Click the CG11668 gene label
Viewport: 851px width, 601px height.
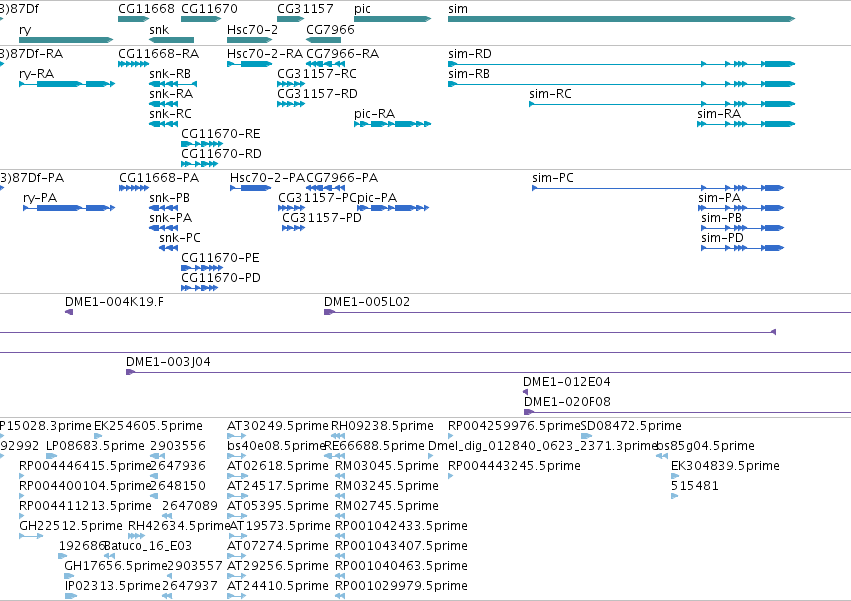coord(147,9)
